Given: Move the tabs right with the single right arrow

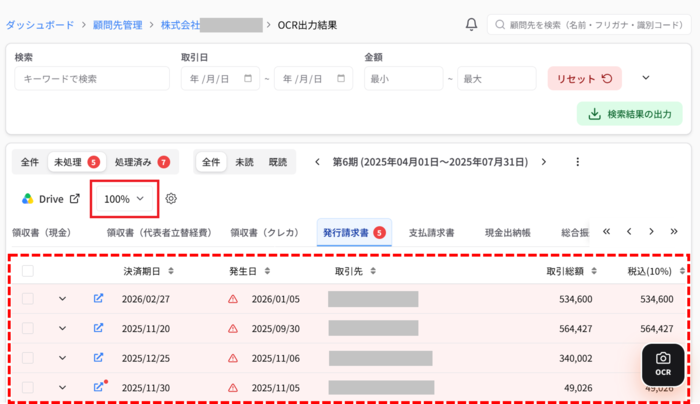Looking at the screenshot, I should tap(651, 231).
